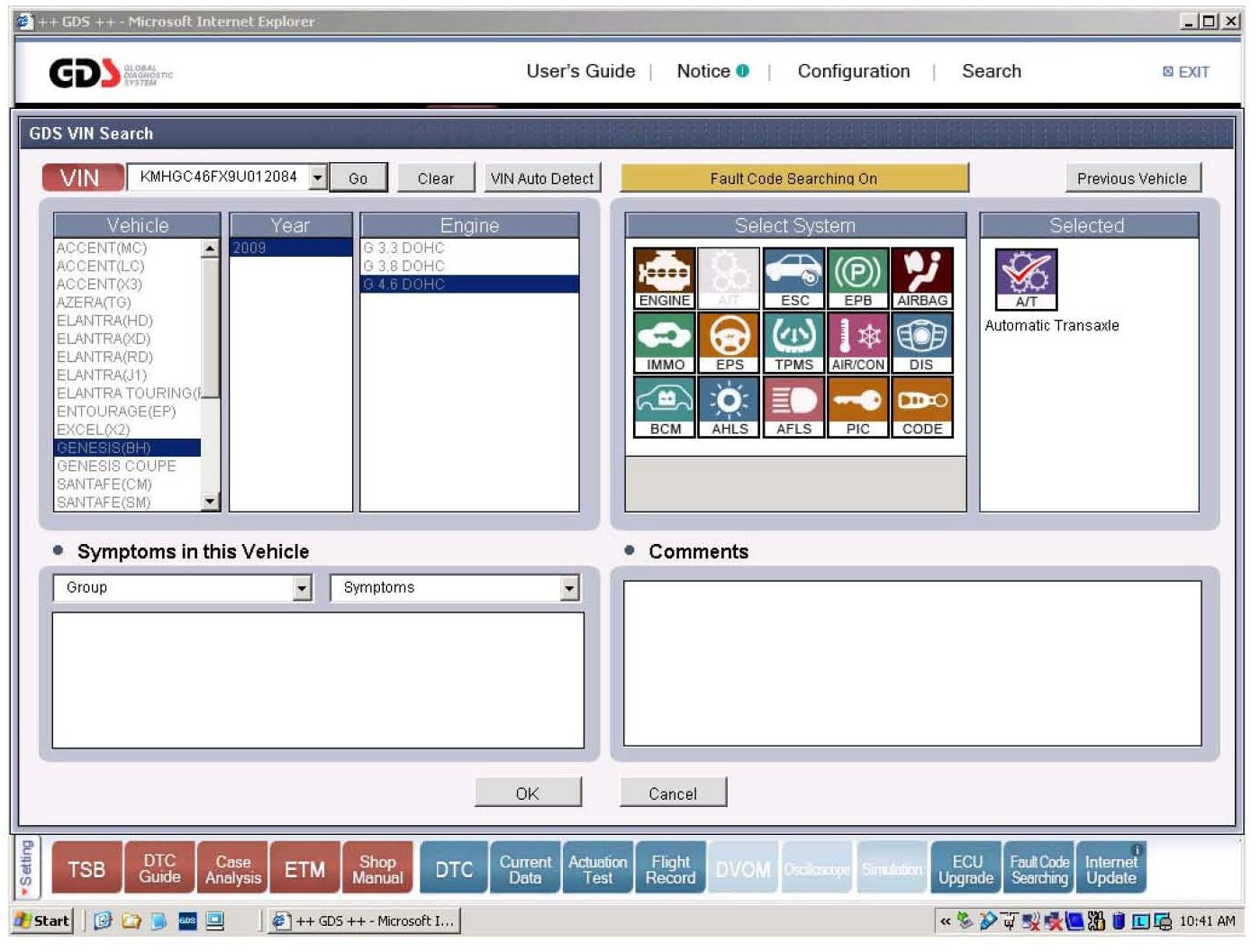
Task: Open the VIN dropdown arrow
Action: click(317, 177)
